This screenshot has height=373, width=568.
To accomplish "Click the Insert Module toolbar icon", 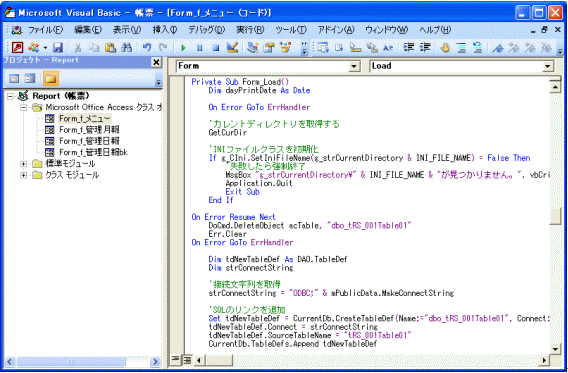I will click(34, 47).
